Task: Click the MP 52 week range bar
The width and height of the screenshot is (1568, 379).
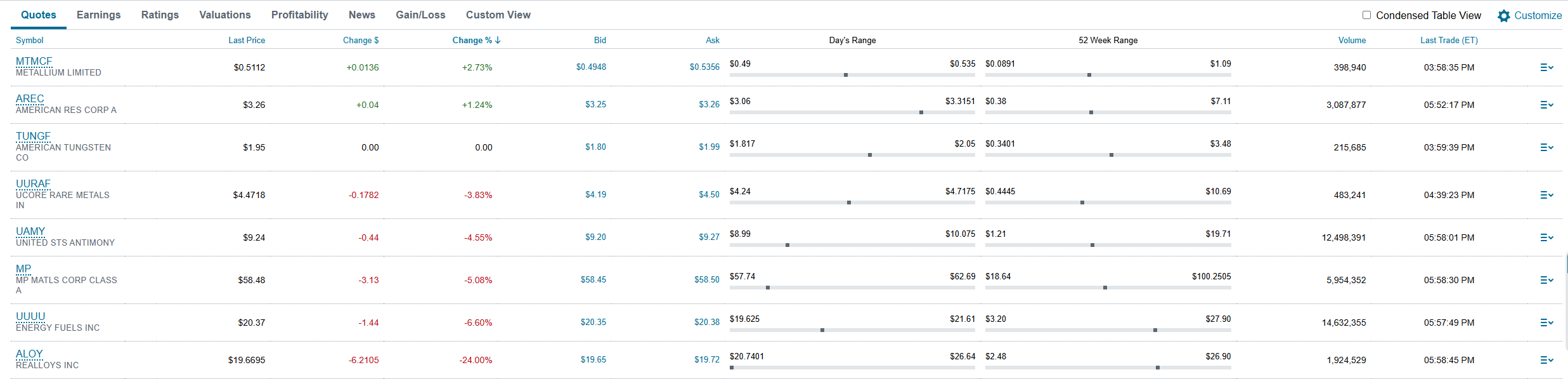Action: tap(1108, 288)
